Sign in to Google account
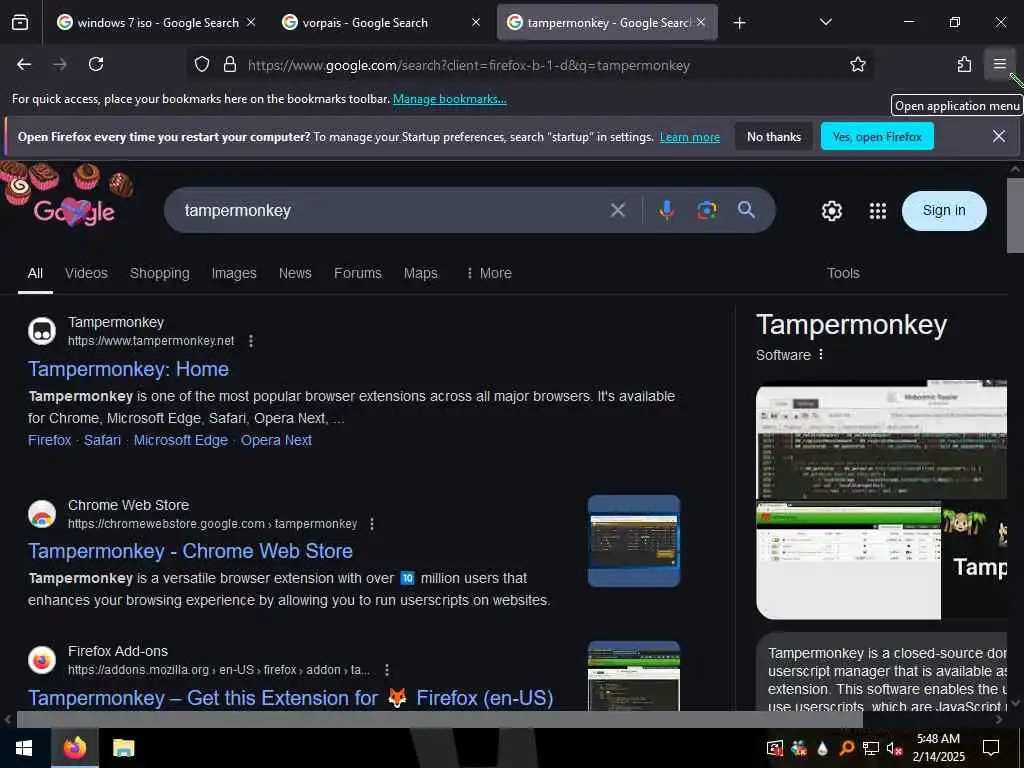The image size is (1024, 768). click(944, 211)
